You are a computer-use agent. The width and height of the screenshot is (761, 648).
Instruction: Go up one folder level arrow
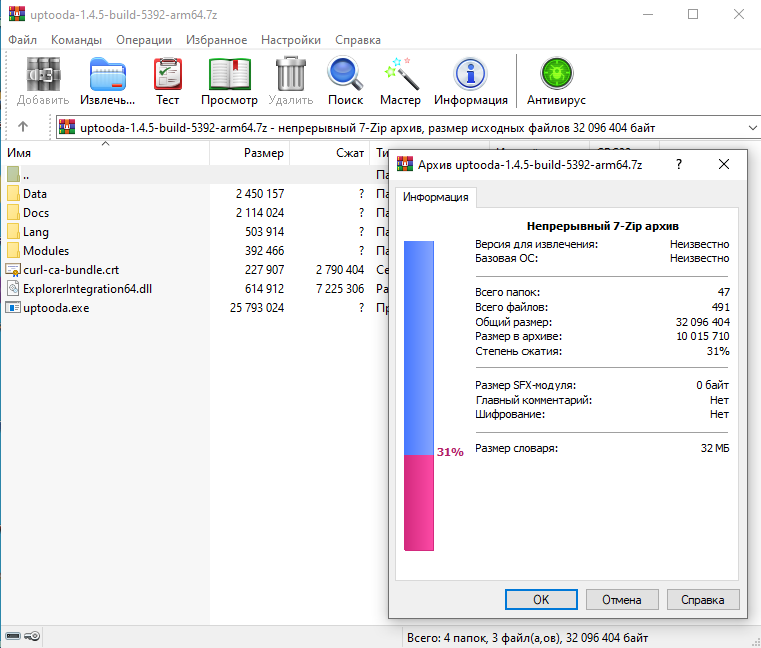tap(22, 127)
